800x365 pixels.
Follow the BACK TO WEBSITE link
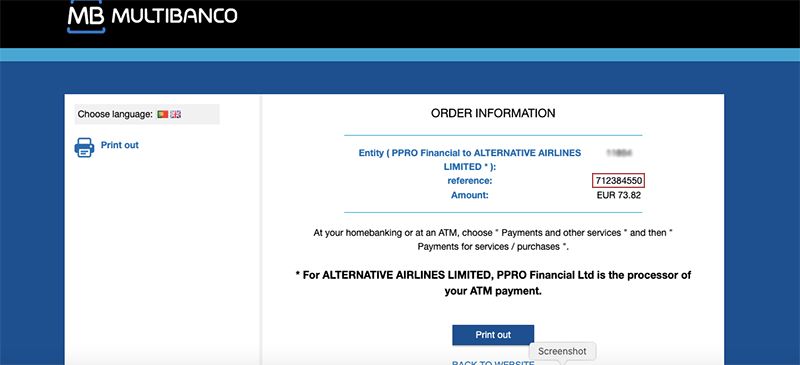493,363
